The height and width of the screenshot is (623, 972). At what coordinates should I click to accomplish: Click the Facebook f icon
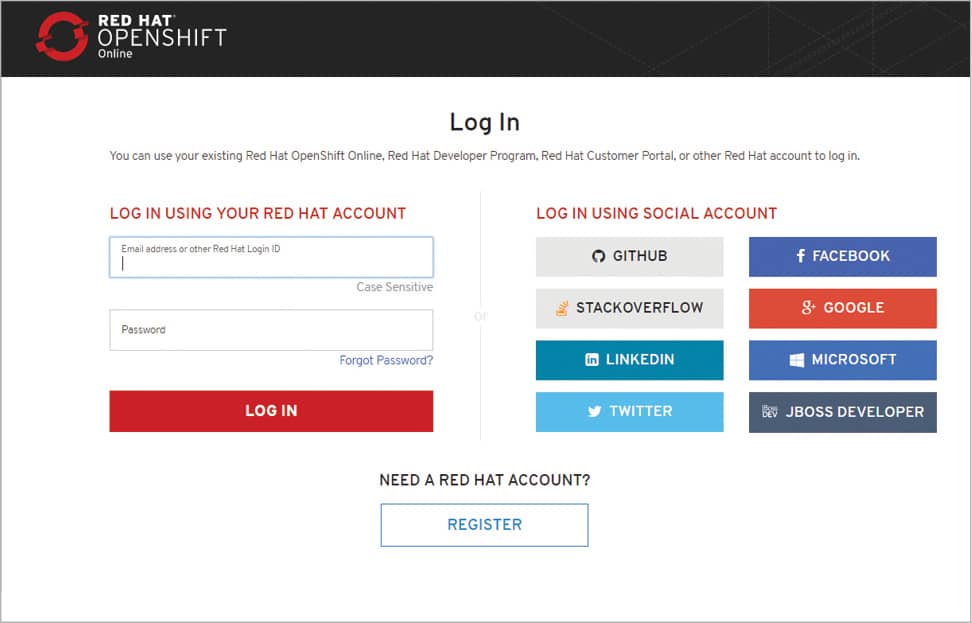click(x=801, y=257)
